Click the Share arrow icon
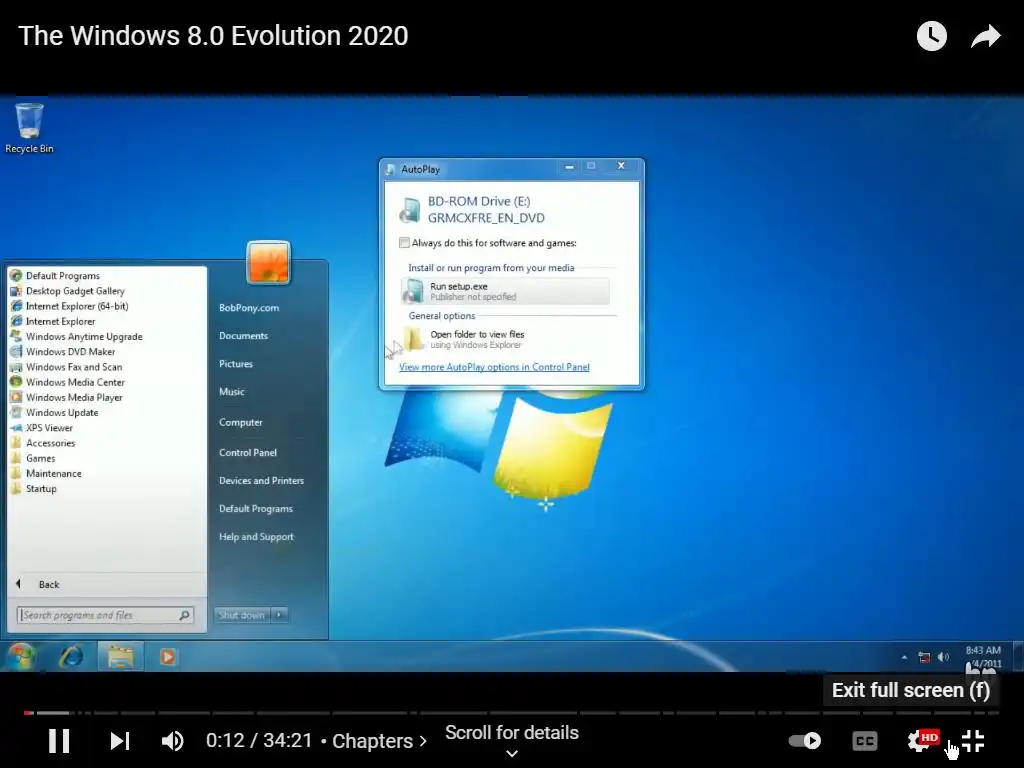 985,36
